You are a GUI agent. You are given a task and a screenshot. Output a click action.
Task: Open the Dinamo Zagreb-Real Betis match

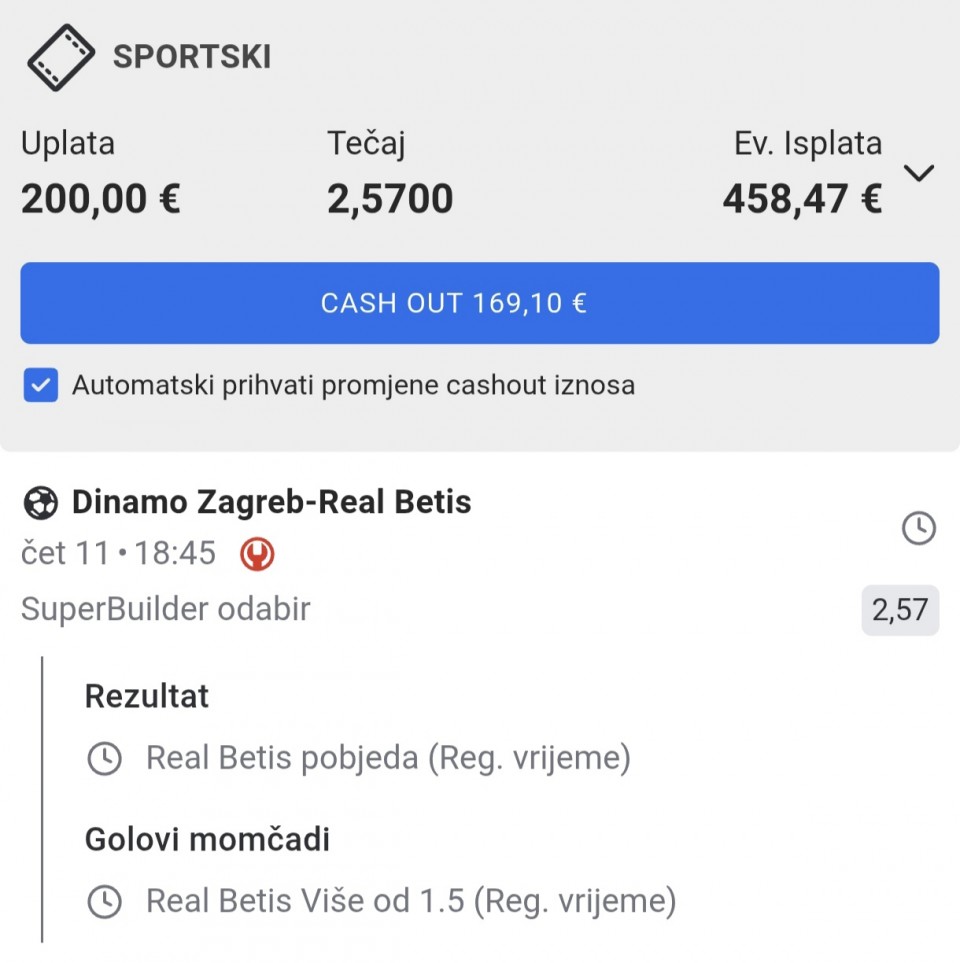point(271,502)
